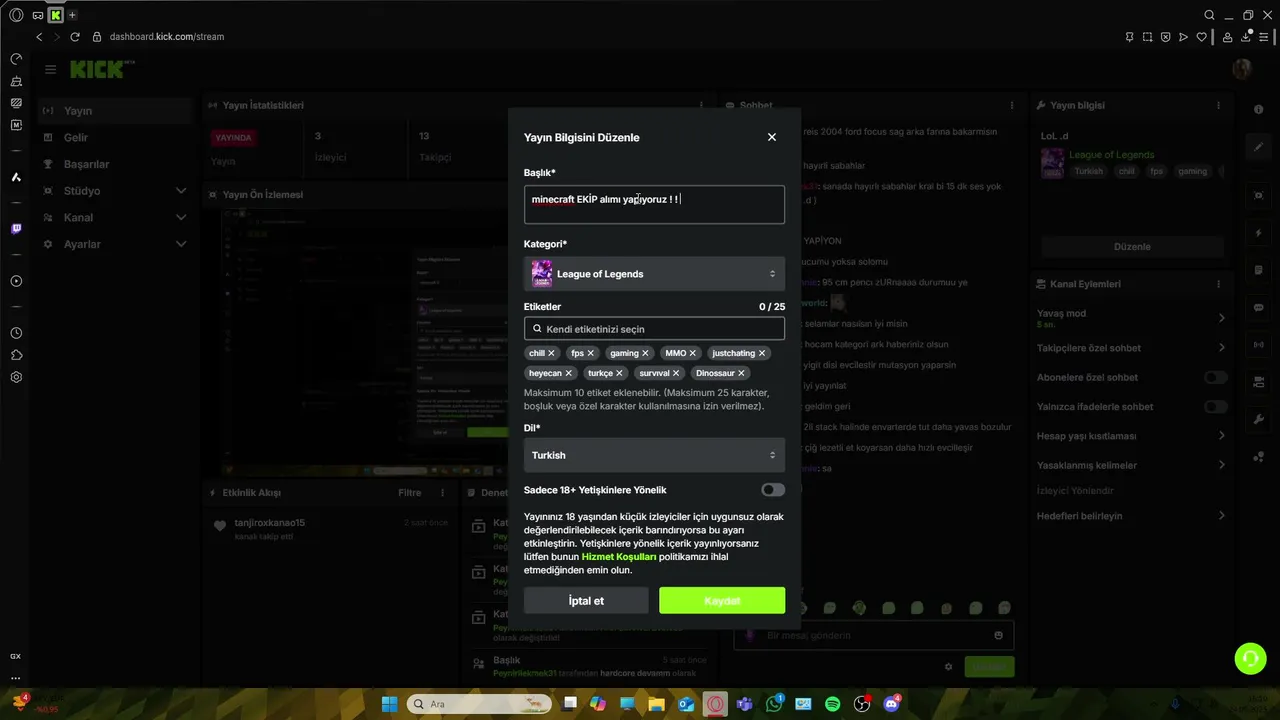Remove the justchating tag
The width and height of the screenshot is (1280, 720).
pos(762,353)
